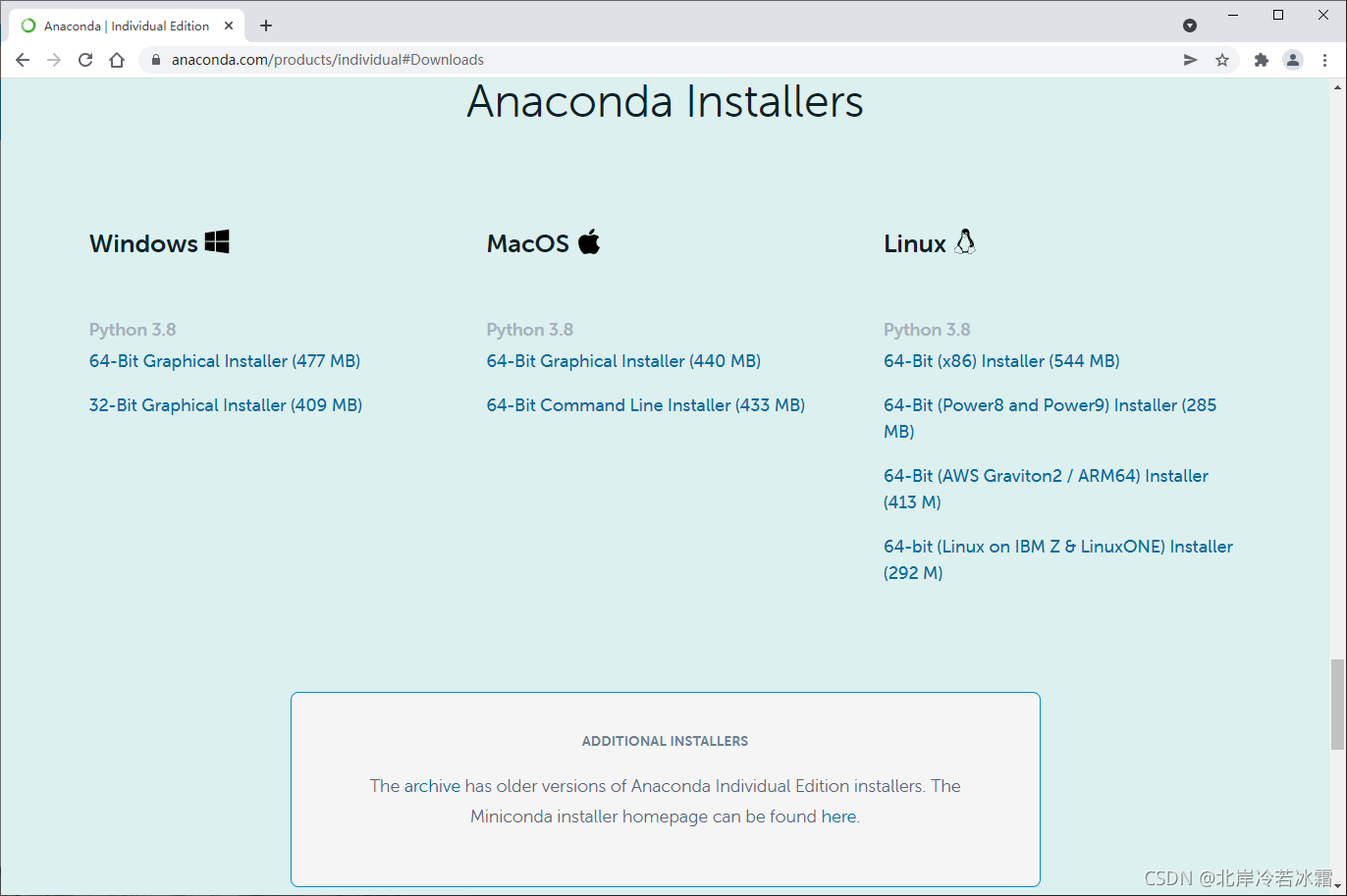Open the 'archive' link for older versions

pos(431,786)
